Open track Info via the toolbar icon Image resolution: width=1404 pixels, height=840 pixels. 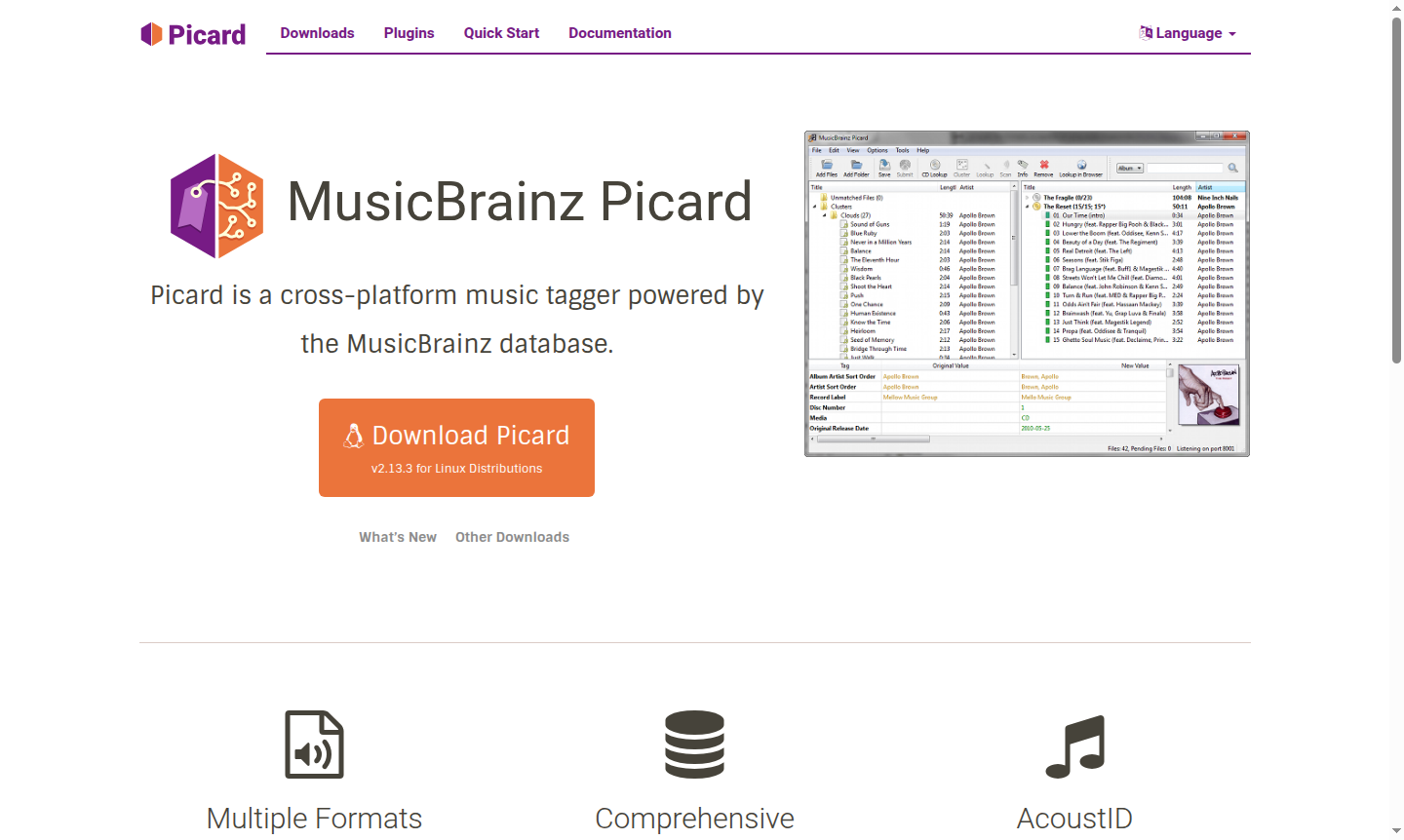coord(1022,166)
